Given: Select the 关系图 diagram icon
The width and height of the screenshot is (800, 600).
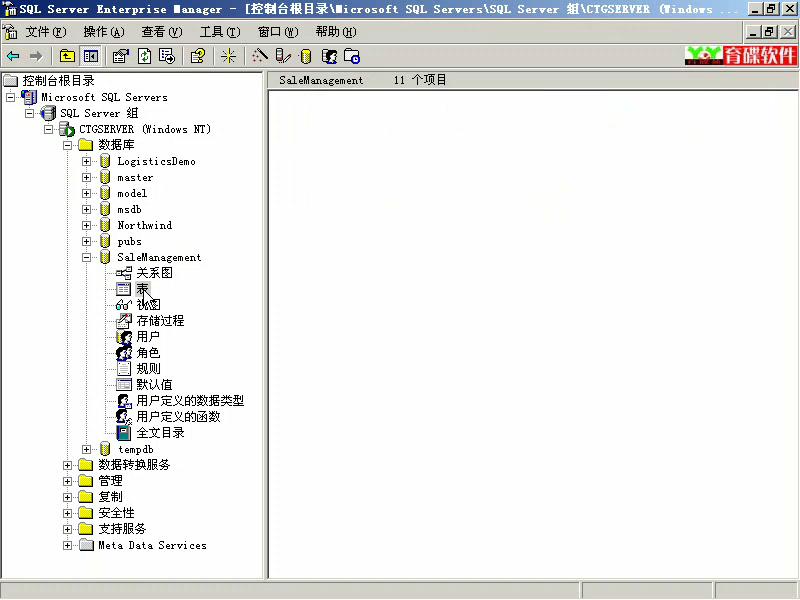Looking at the screenshot, I should pyautogui.click(x=124, y=273).
